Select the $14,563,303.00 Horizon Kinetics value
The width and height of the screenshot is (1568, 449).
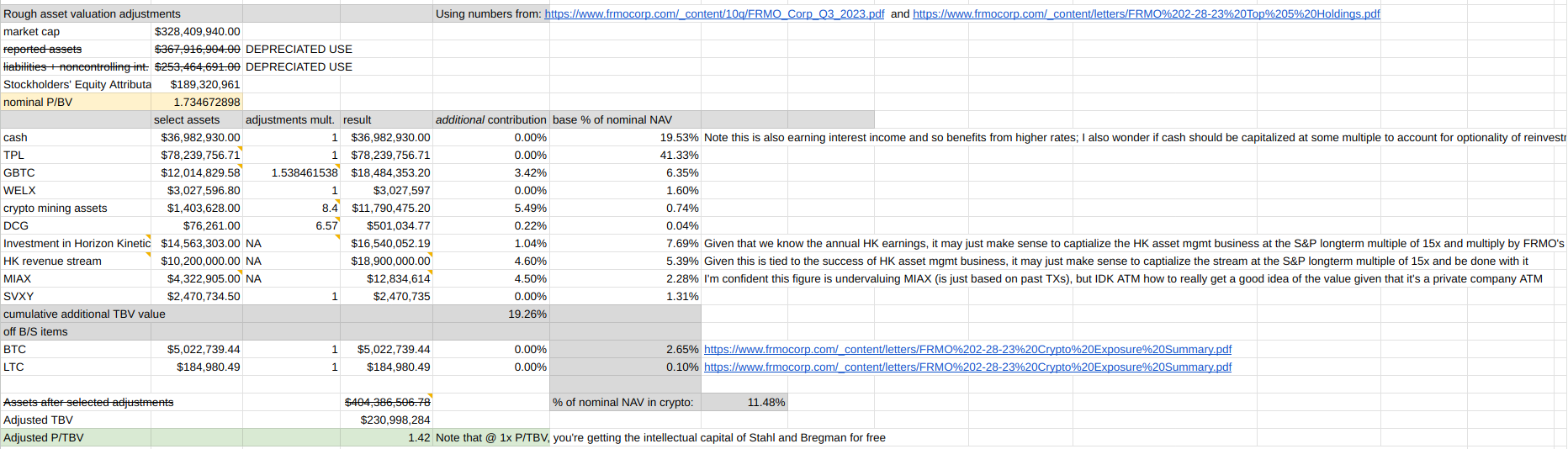[x=197, y=243]
